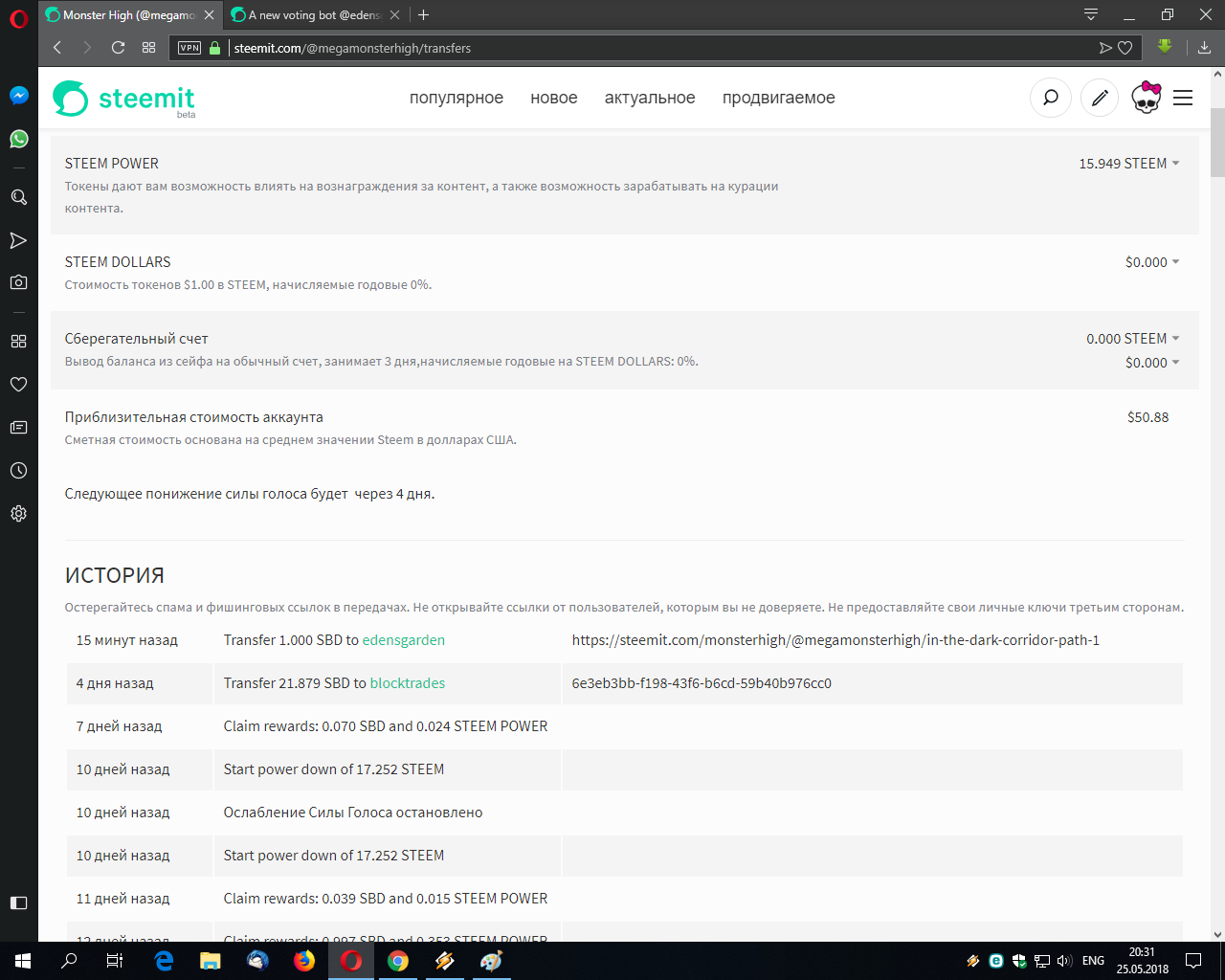Click green download extension arrow
Viewport: 1225px width, 980px height.
(x=1165, y=46)
